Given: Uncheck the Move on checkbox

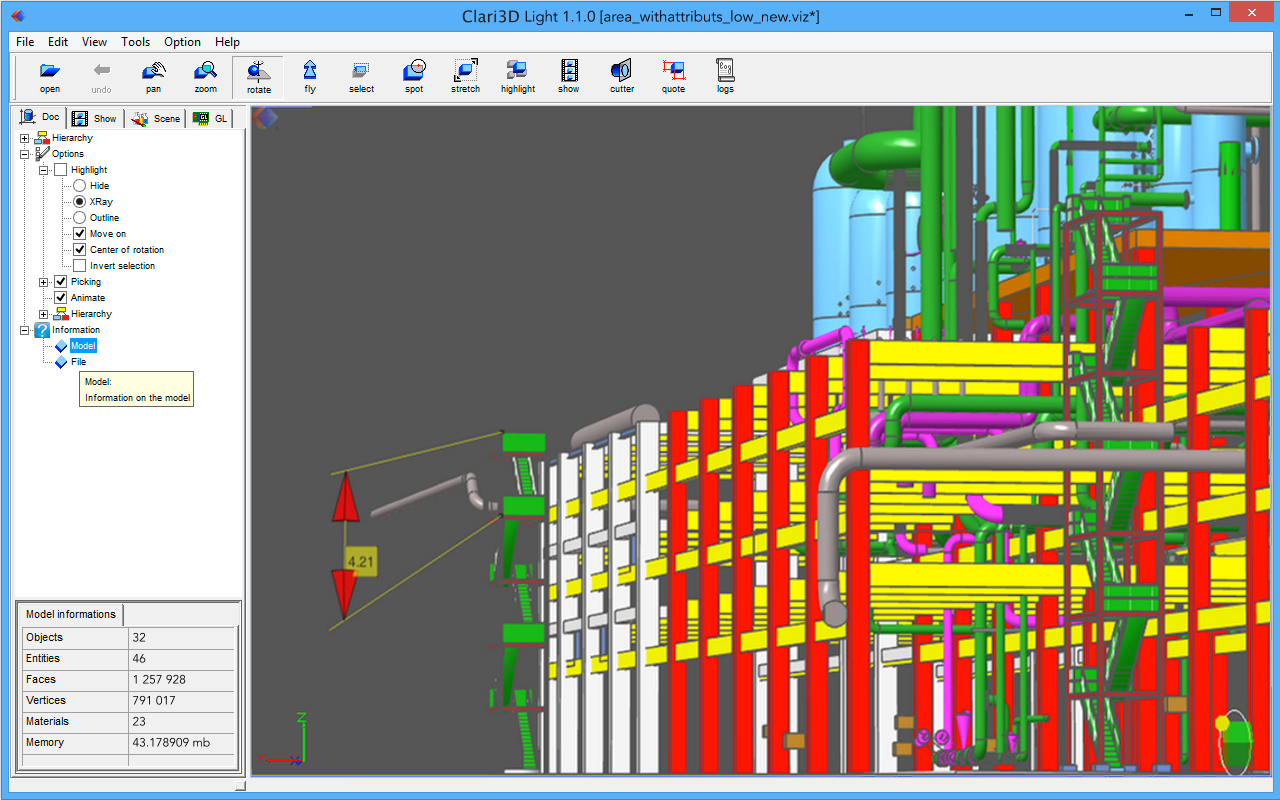Looking at the screenshot, I should pos(80,234).
